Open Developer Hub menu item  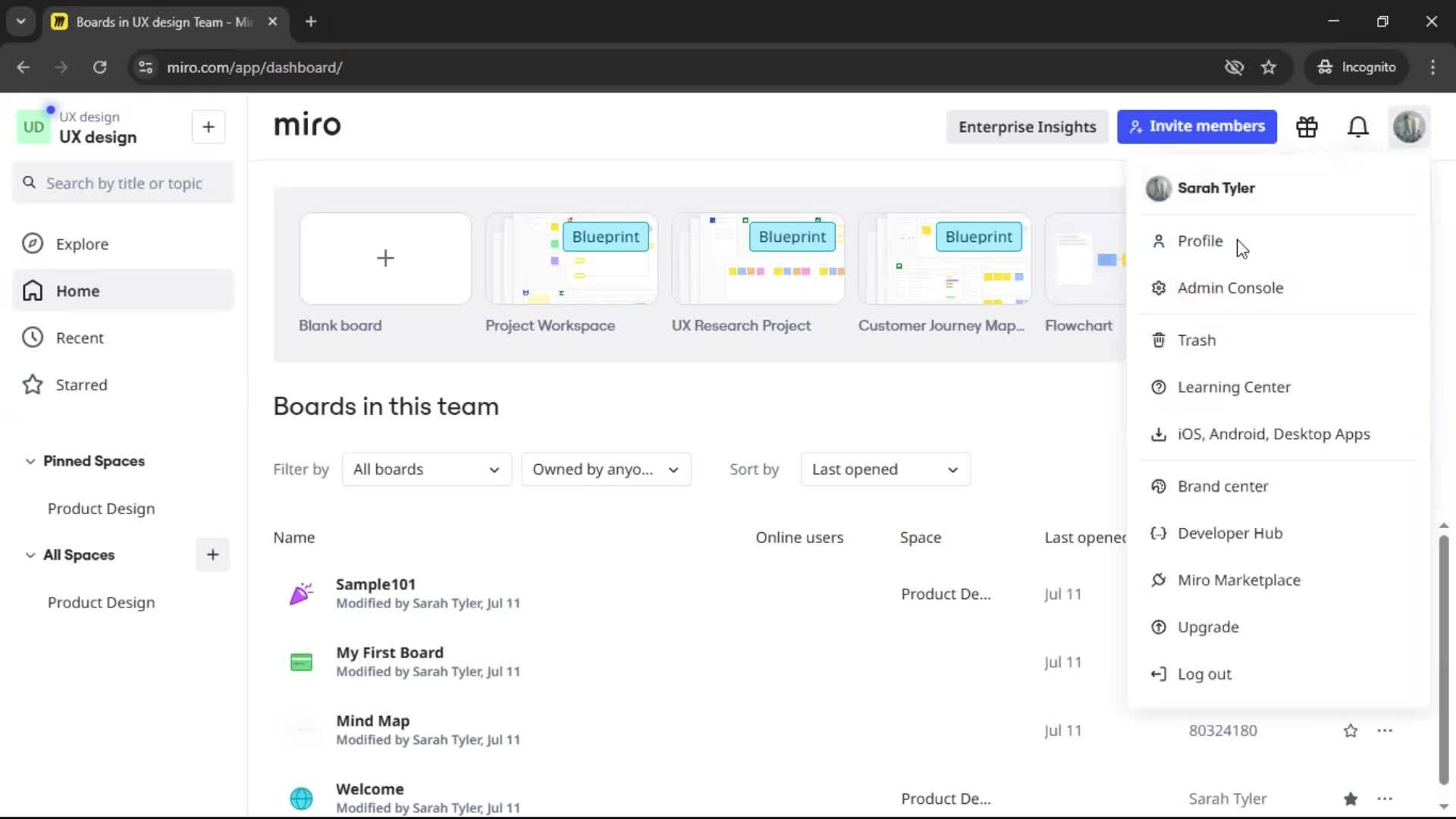coord(1278,534)
